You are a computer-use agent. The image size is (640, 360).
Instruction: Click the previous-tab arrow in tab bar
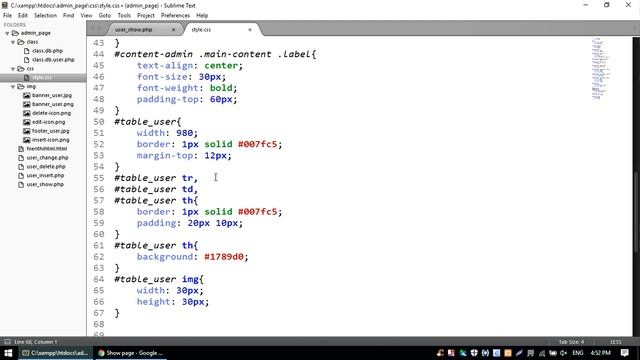coord(93,29)
